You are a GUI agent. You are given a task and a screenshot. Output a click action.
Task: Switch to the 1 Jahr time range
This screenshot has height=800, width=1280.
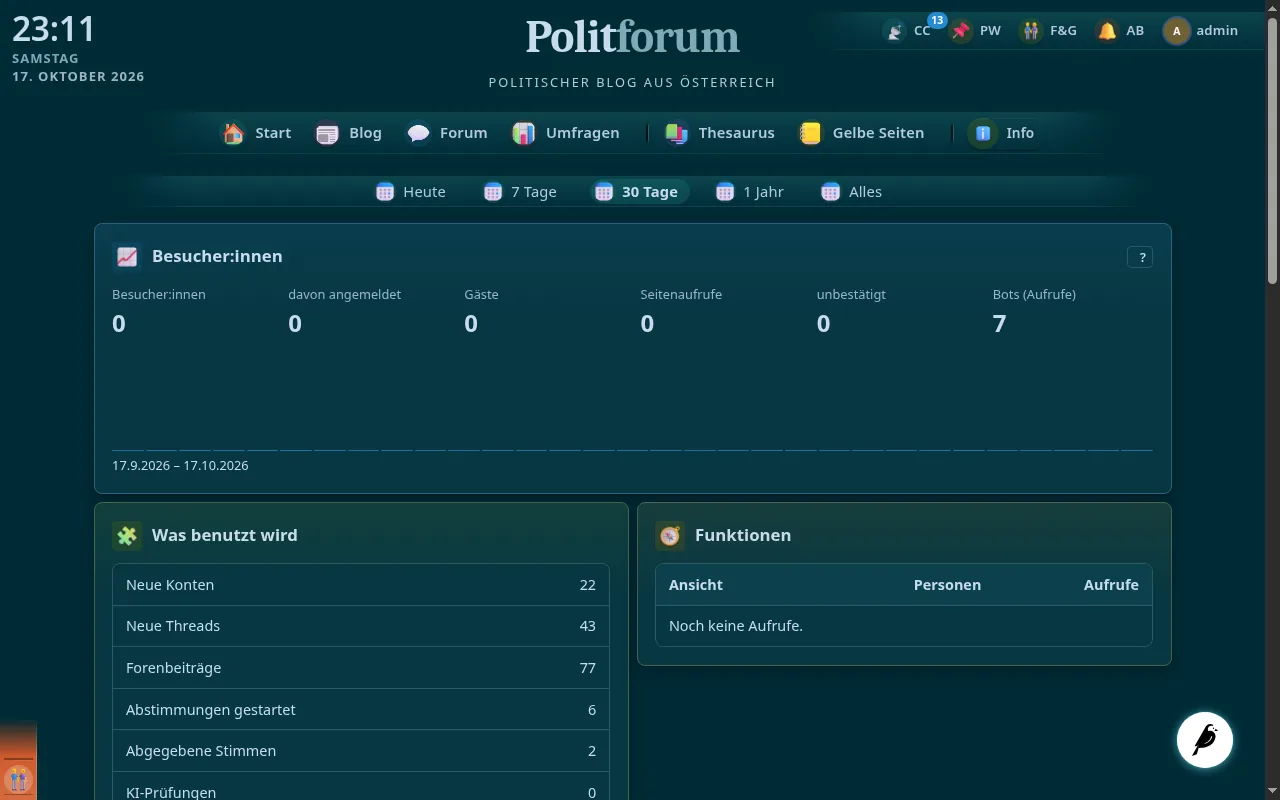[750, 192]
